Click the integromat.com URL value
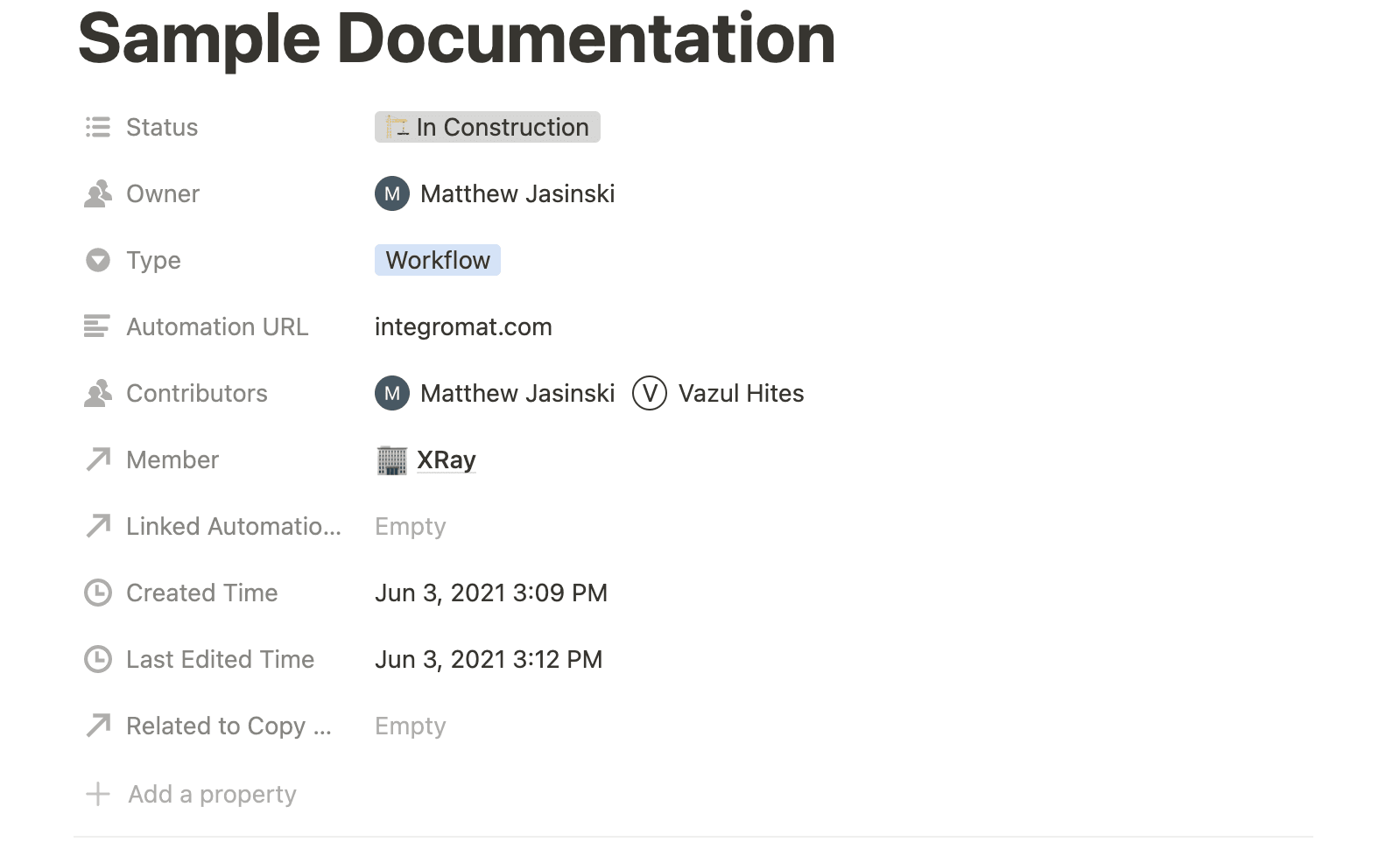1400x849 pixels. 463,327
